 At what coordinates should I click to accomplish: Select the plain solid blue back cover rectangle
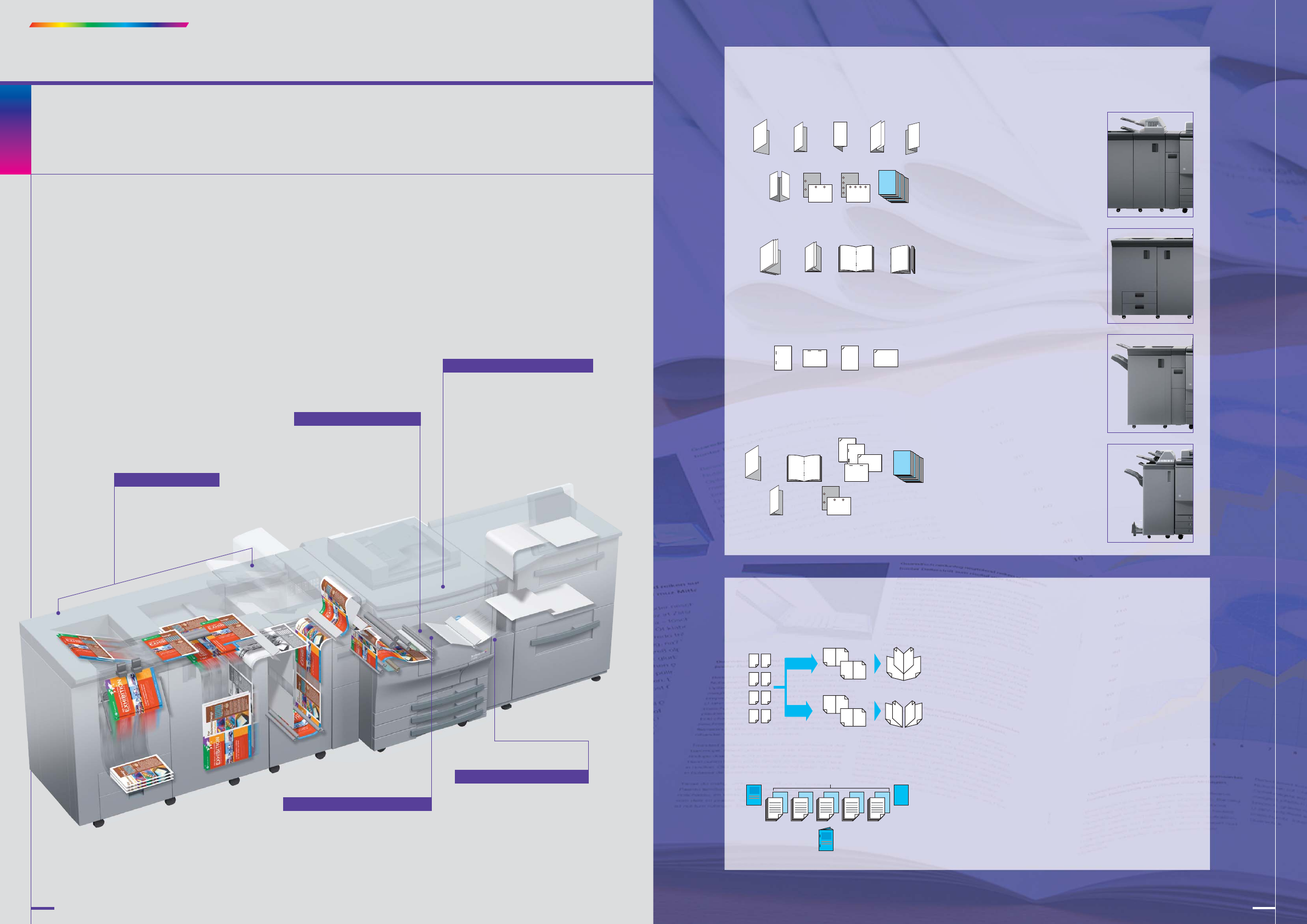coord(901,795)
